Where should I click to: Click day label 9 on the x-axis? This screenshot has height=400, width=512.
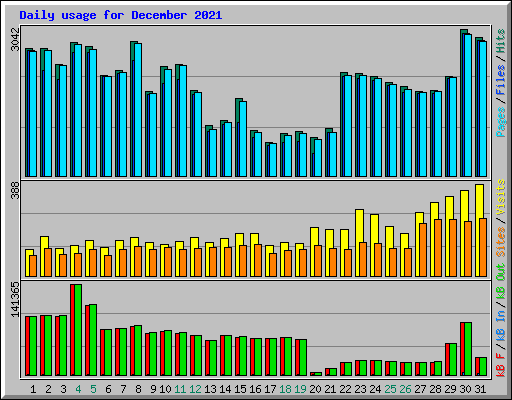[153, 389]
